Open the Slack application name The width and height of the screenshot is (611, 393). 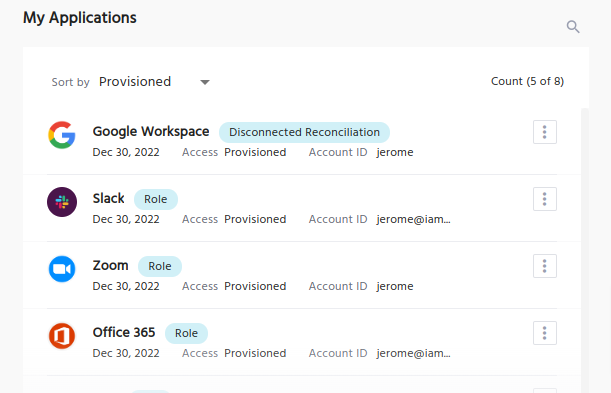pos(108,199)
